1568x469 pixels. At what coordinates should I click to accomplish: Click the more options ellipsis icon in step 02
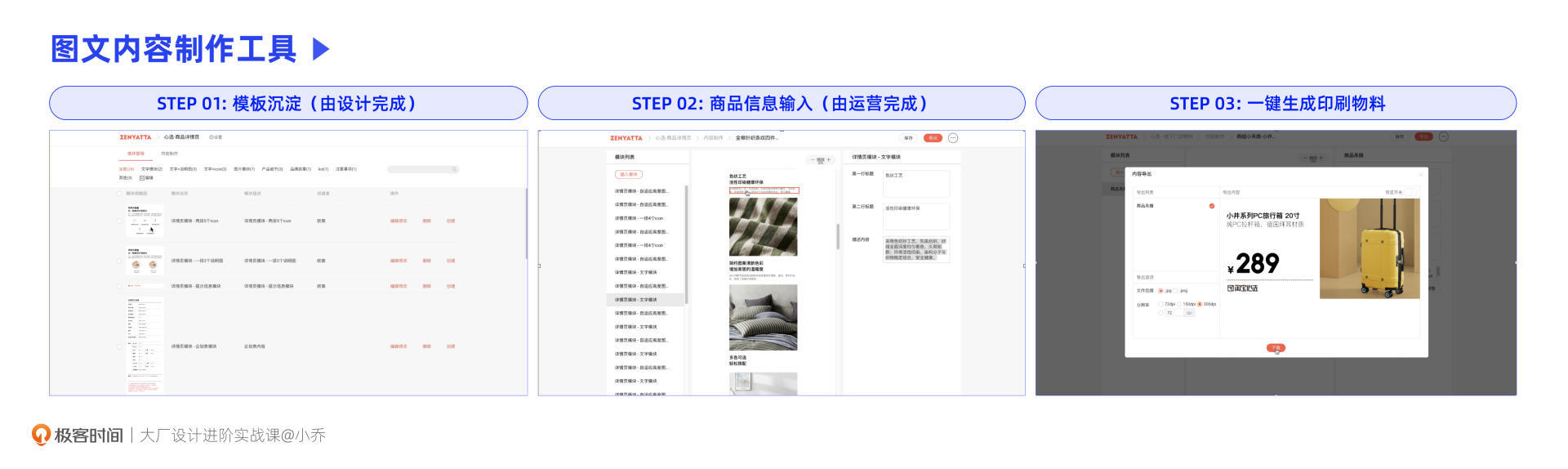(952, 138)
